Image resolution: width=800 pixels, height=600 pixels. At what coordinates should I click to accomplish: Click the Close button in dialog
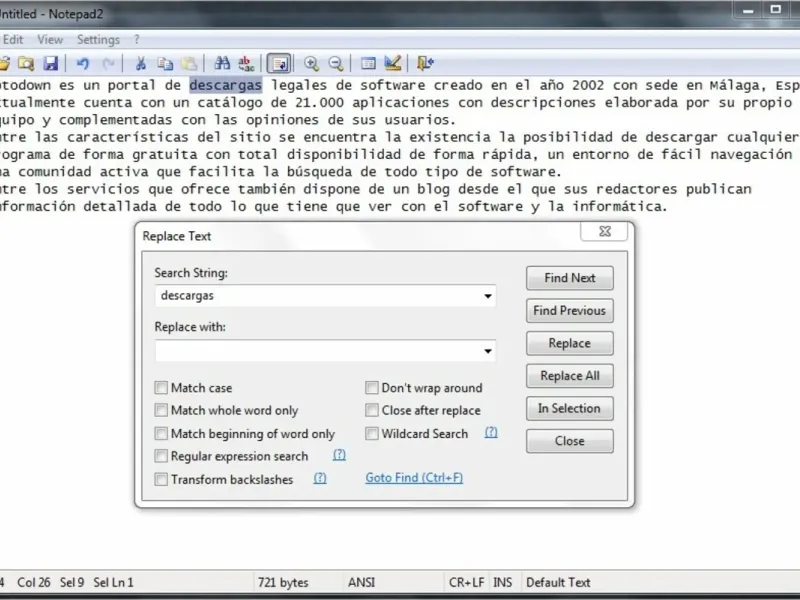569,441
